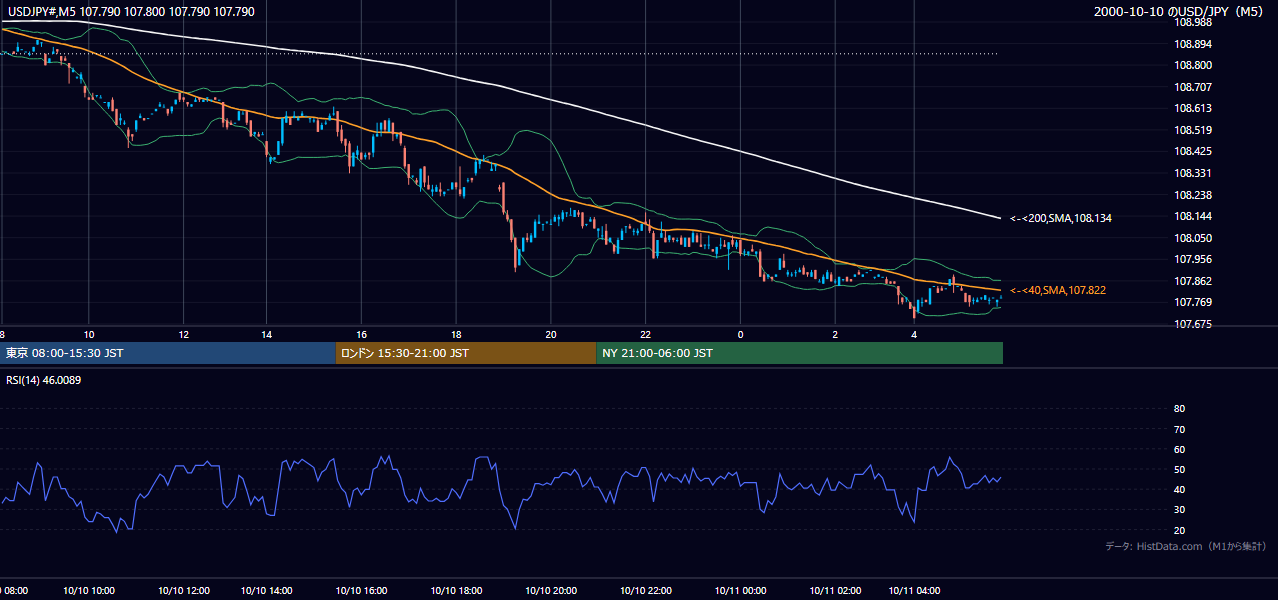Image resolution: width=1278 pixels, height=600 pixels.
Task: Click the hour tick '18' under price chart
Action: 456,334
